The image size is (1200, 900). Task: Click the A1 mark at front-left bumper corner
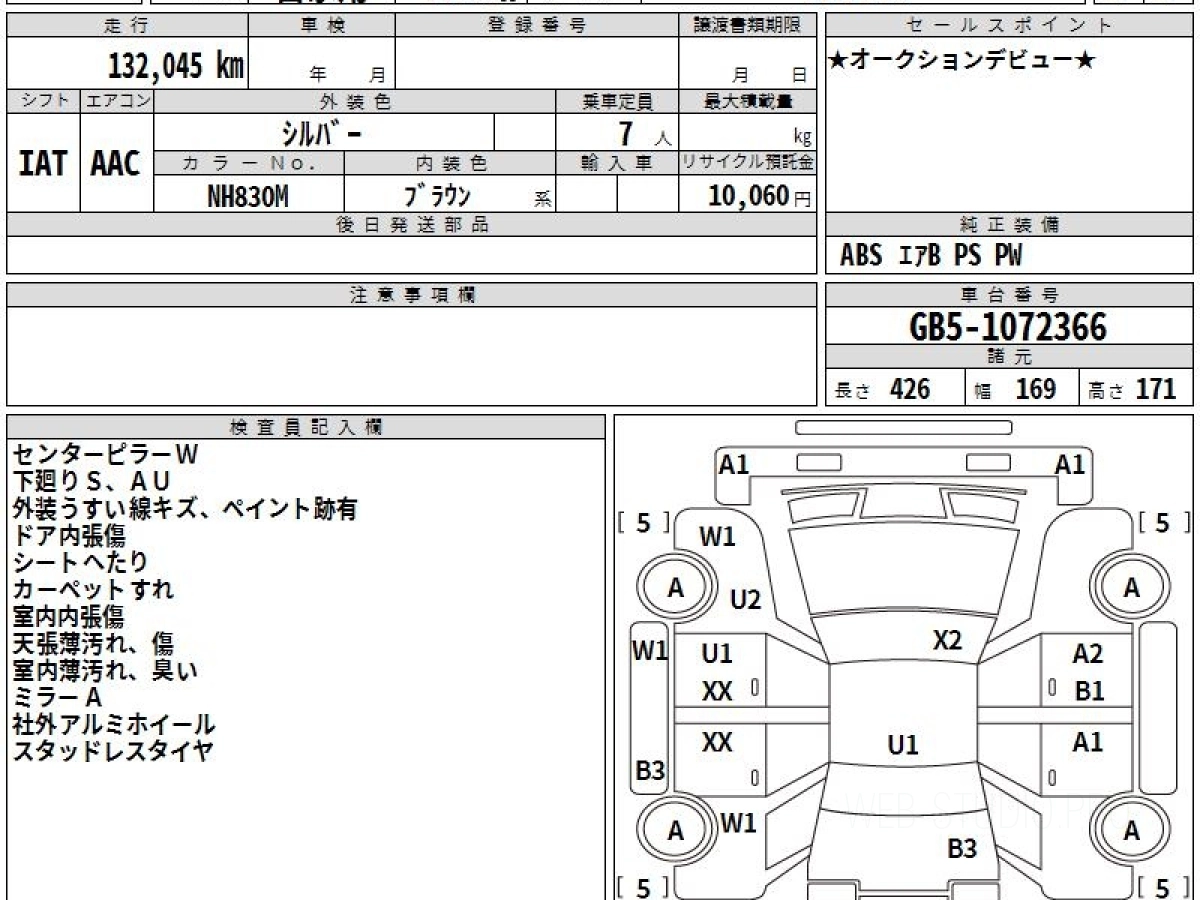click(x=734, y=464)
